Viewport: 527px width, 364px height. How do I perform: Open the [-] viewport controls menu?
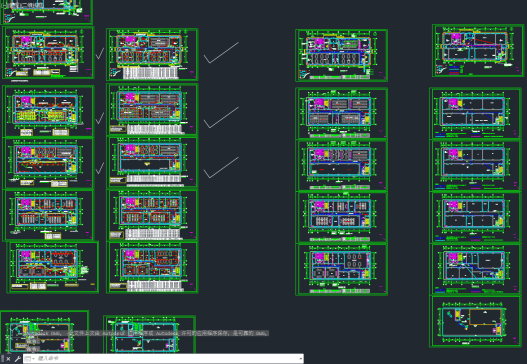[3, 5]
